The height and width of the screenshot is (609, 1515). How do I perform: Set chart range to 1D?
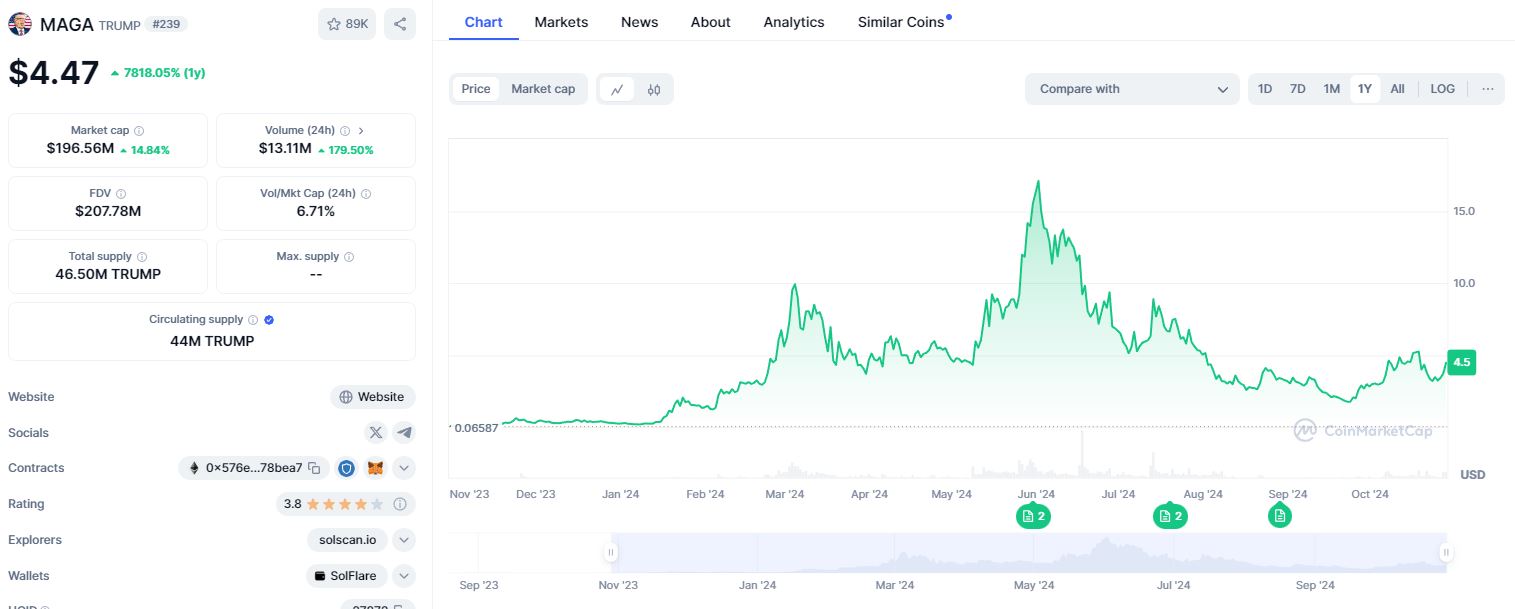tap(1265, 89)
